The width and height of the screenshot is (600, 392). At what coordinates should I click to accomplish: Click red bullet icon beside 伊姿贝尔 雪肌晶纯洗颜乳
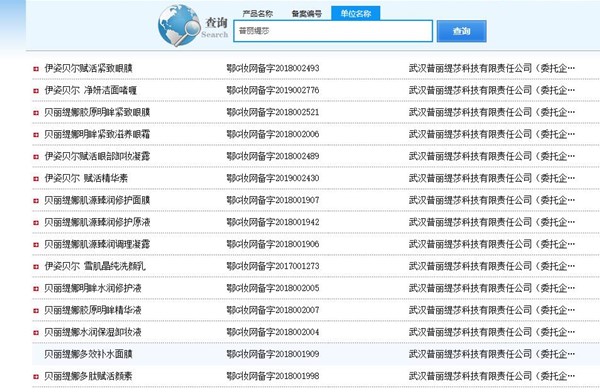coord(36,267)
